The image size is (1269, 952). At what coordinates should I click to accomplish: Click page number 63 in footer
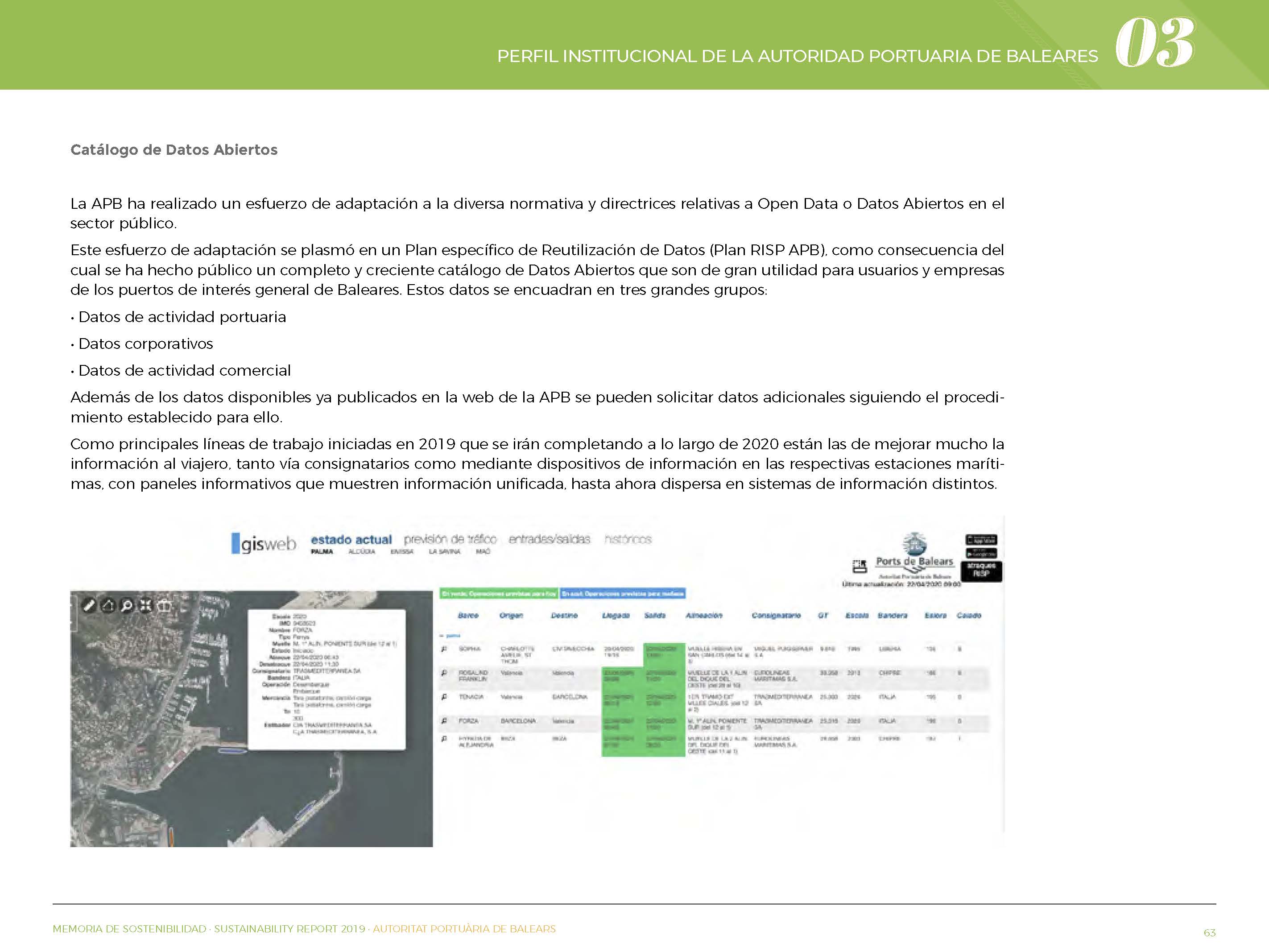pyautogui.click(x=1209, y=932)
